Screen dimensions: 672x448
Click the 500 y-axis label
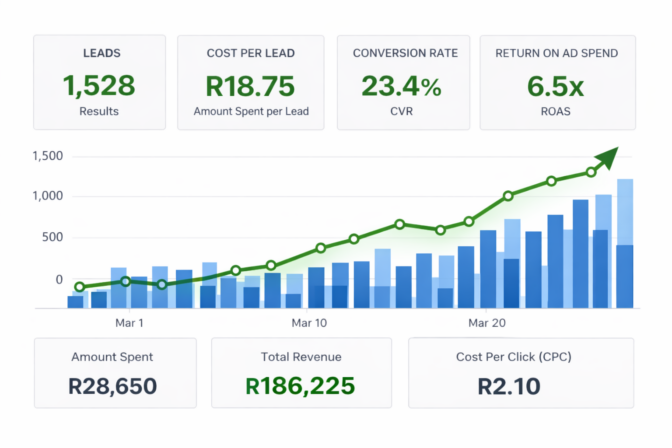click(x=52, y=237)
